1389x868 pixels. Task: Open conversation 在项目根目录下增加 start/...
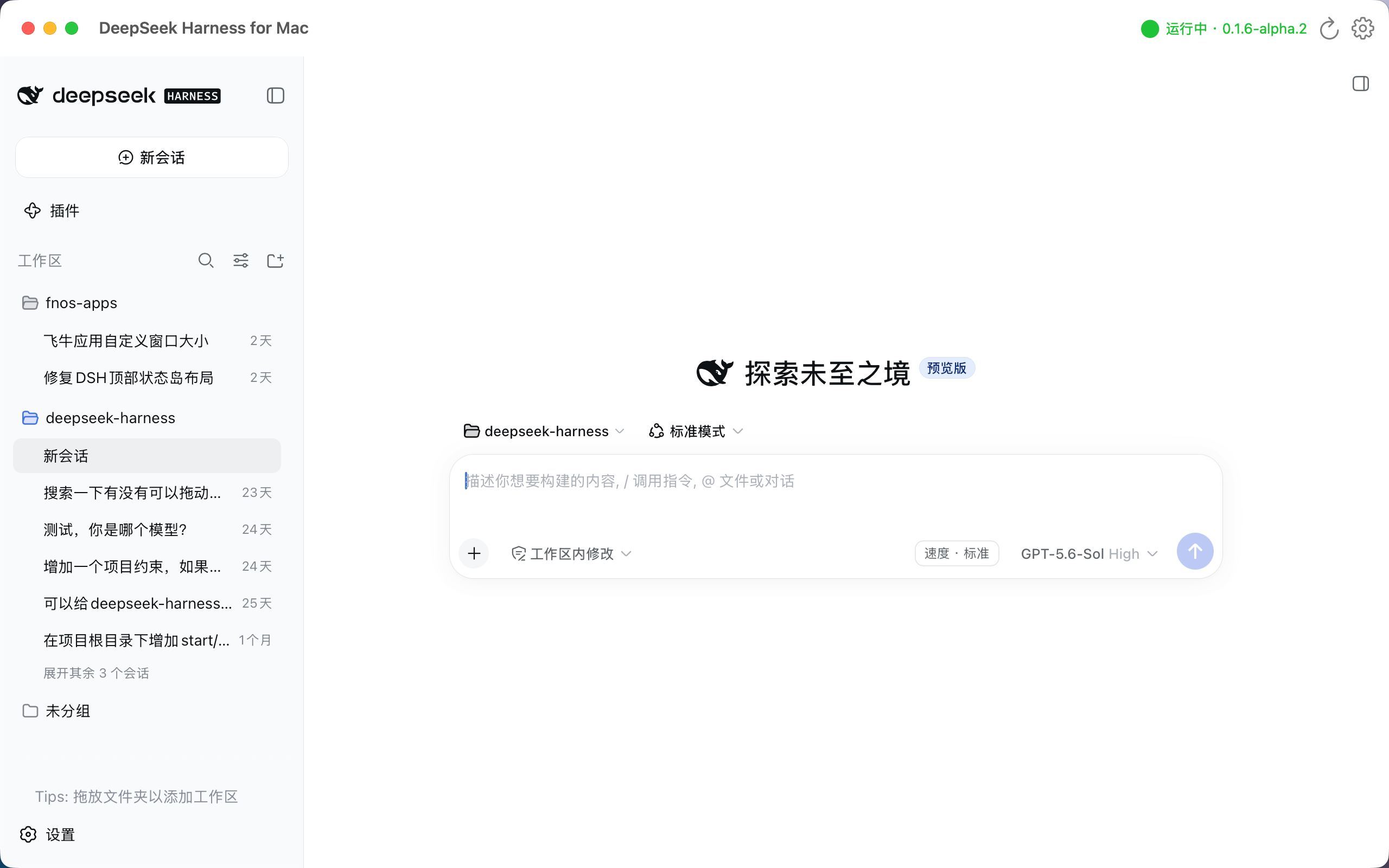point(147,640)
